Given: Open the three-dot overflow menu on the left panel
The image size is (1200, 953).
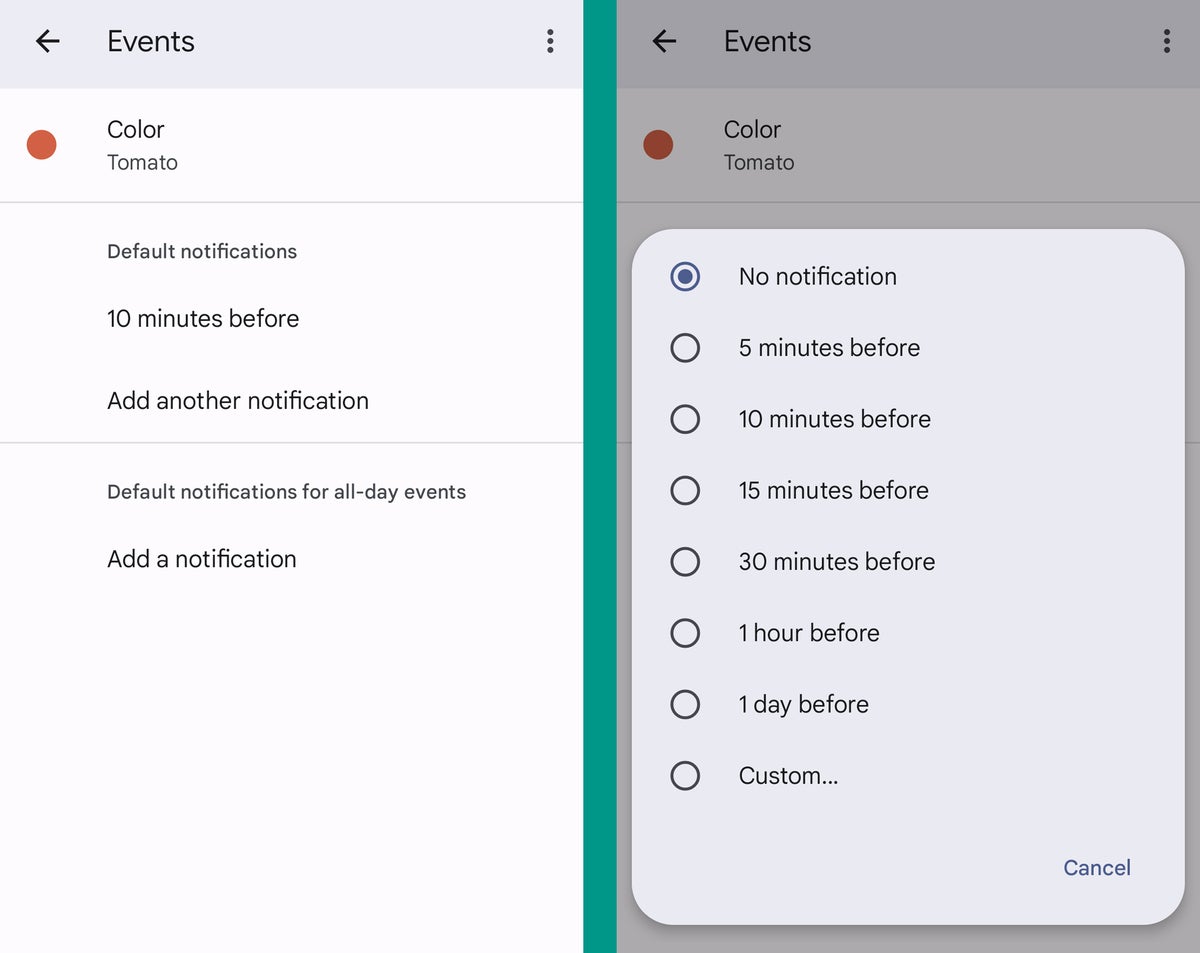Looking at the screenshot, I should click(549, 41).
